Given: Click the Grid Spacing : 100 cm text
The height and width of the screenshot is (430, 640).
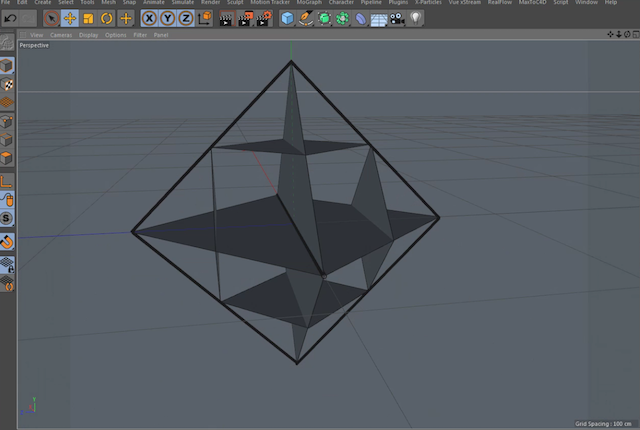Looking at the screenshot, I should [603, 424].
